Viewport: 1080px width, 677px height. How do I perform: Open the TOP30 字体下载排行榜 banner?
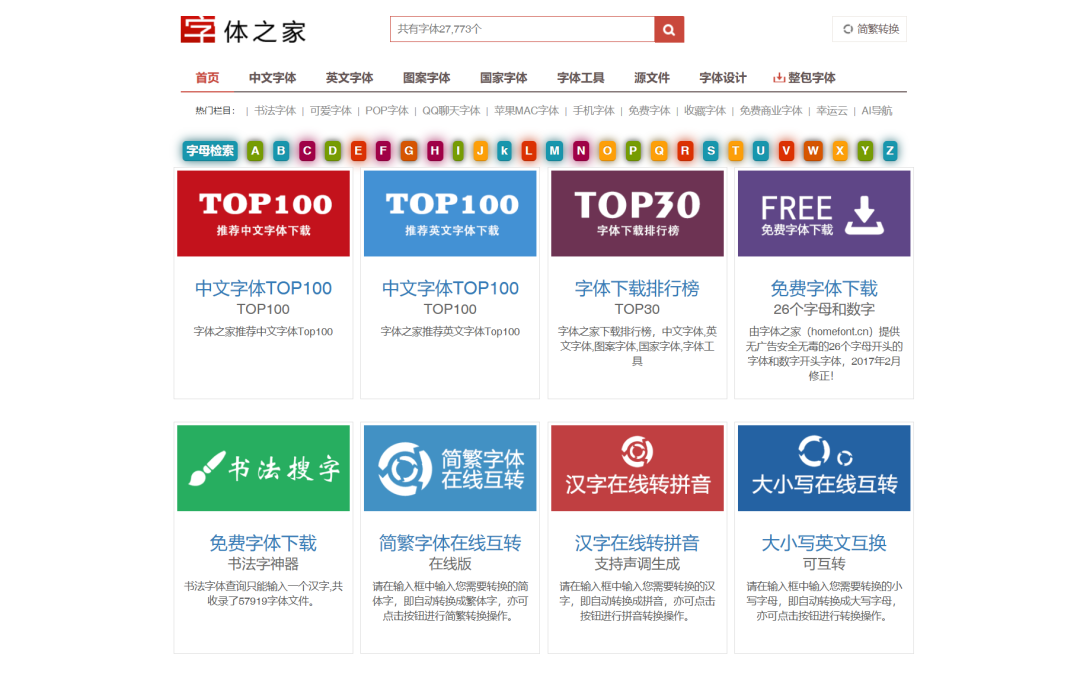pyautogui.click(x=637, y=213)
